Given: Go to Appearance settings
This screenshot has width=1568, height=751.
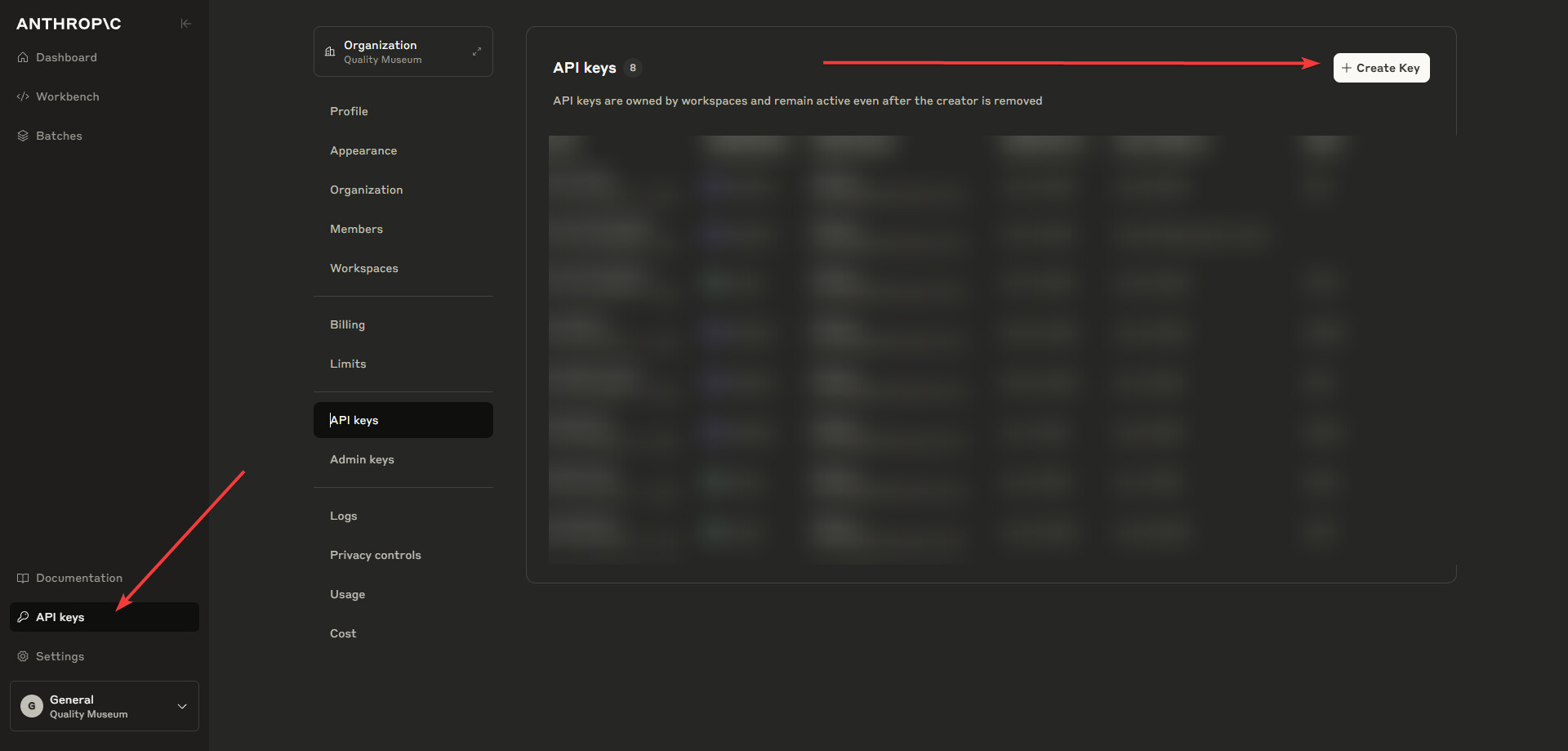Looking at the screenshot, I should coord(403,150).
